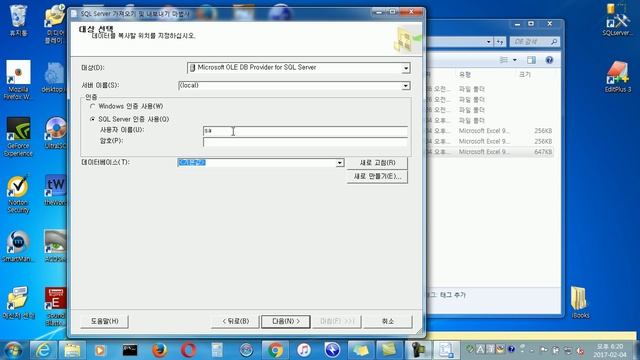This screenshot has width=640, height=360.
Task: Click the clock showing 2017-02-04
Action: (x=610, y=350)
